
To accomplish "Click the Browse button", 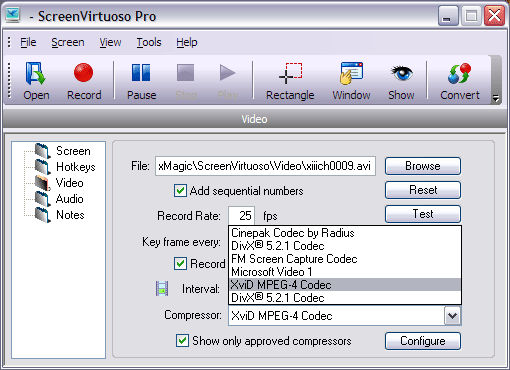I will click(x=423, y=166).
